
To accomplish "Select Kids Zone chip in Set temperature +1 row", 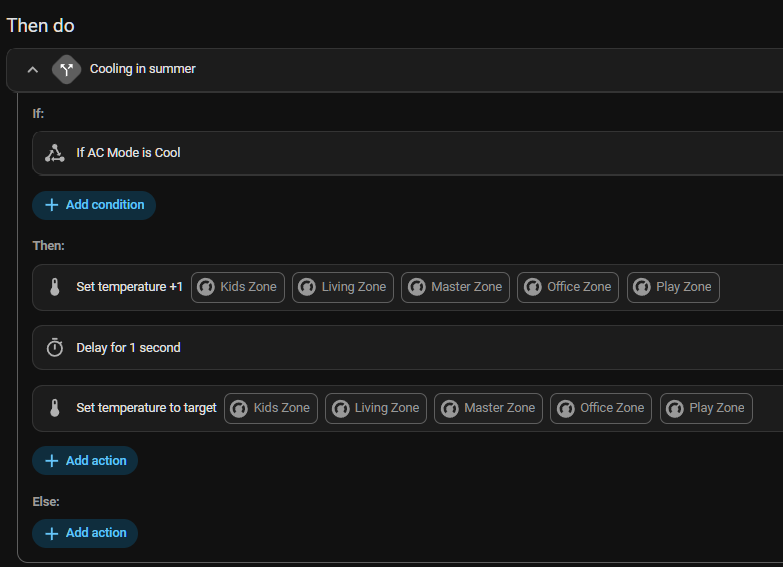I will pos(238,287).
